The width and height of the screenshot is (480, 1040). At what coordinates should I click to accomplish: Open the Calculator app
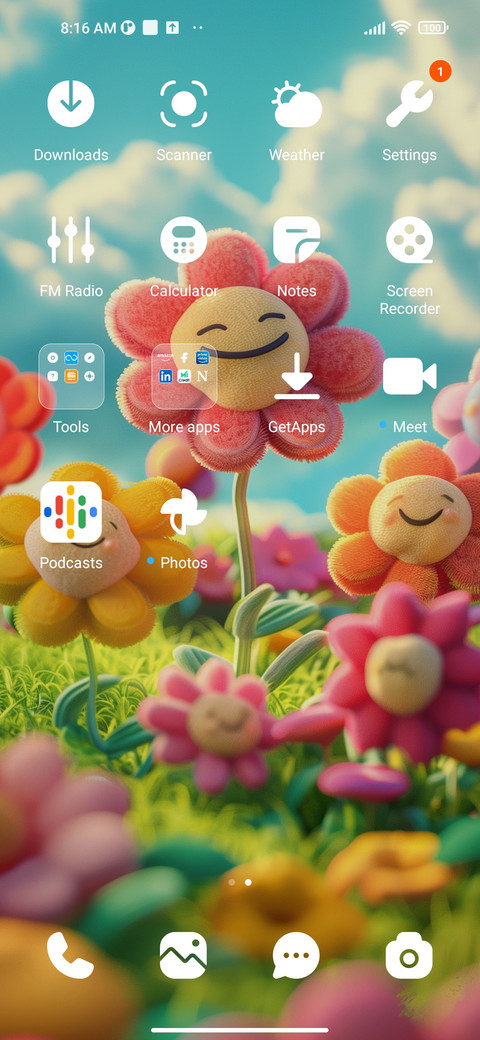184,239
